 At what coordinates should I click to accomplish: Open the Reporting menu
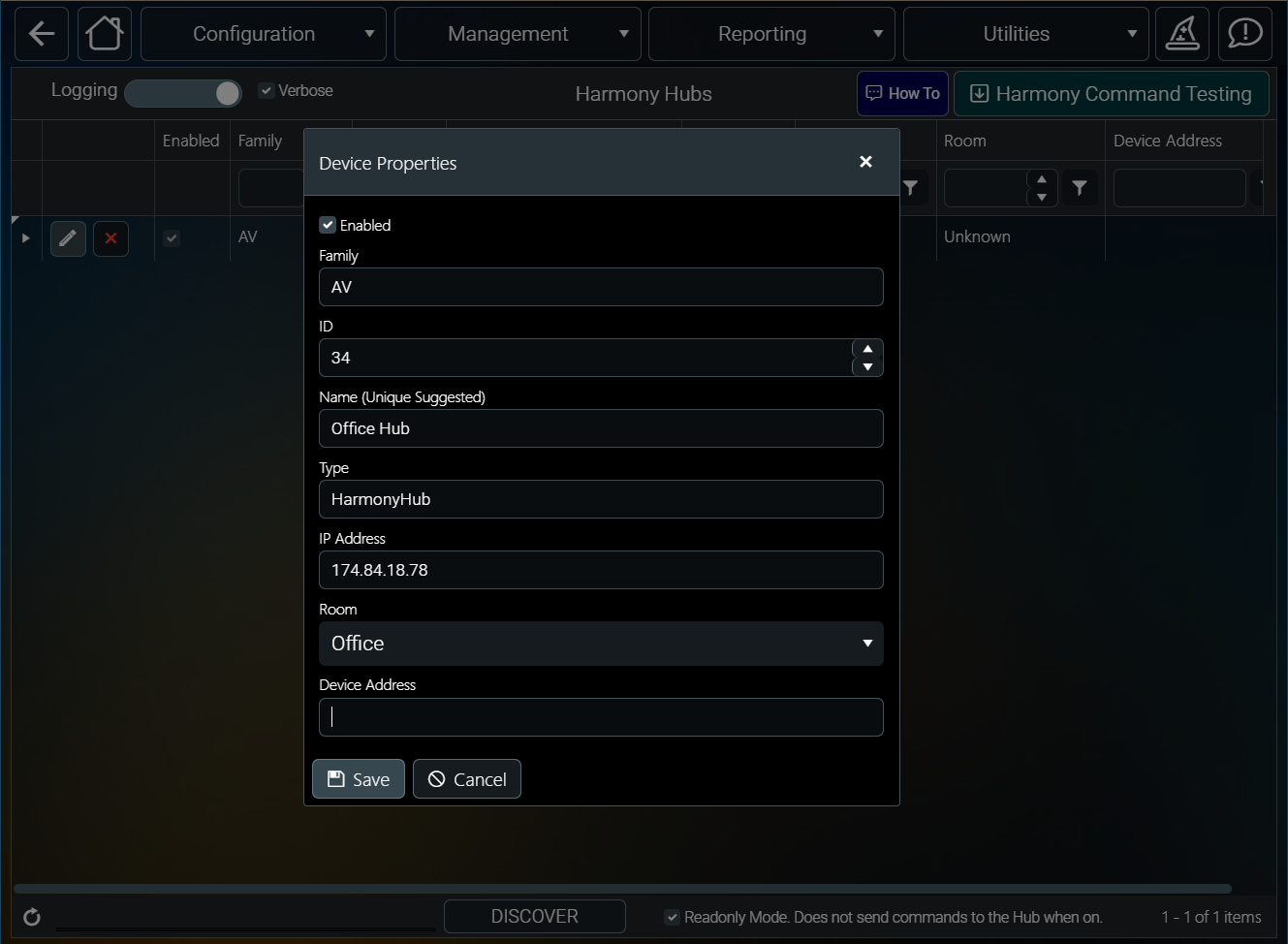[771, 34]
